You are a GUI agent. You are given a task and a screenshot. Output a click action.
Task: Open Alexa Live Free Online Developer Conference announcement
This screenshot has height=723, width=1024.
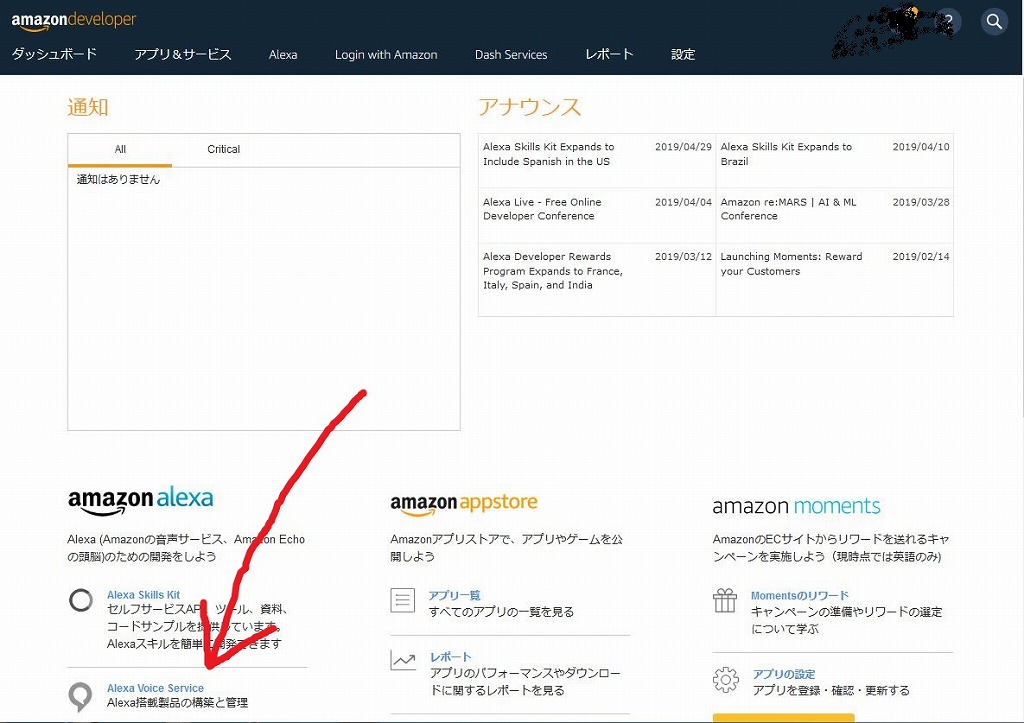(x=542, y=209)
